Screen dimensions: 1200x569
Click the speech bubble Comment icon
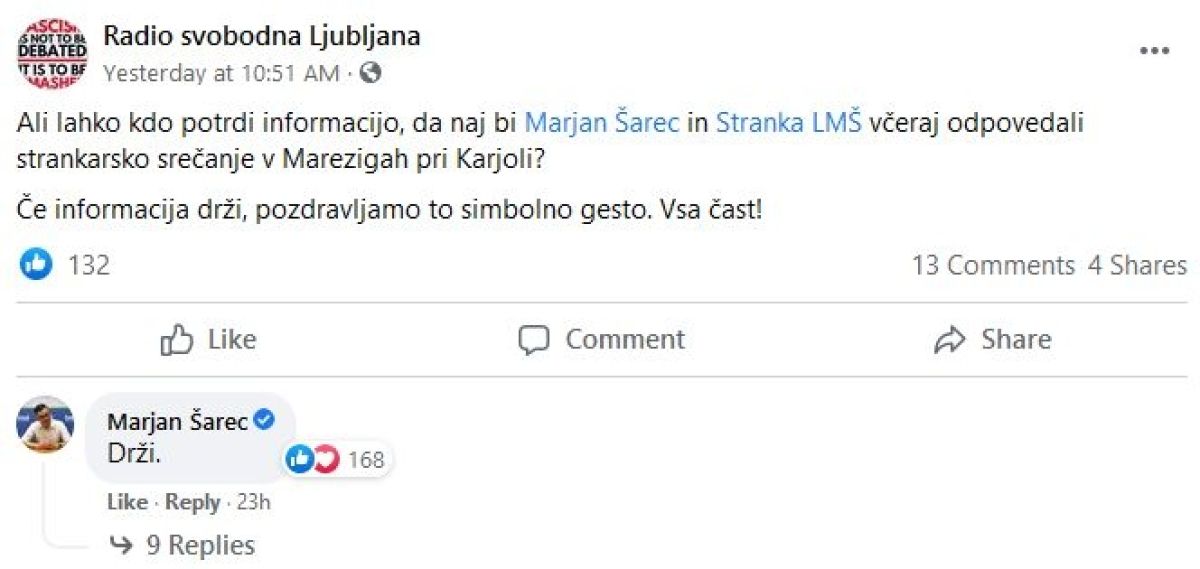point(534,340)
